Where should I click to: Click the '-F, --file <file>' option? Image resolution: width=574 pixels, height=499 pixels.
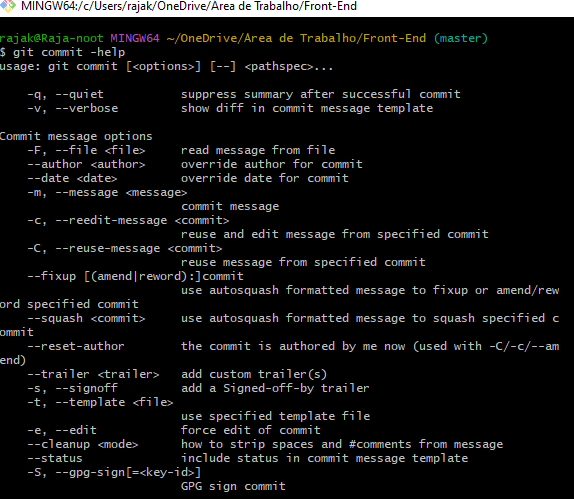tap(86, 150)
